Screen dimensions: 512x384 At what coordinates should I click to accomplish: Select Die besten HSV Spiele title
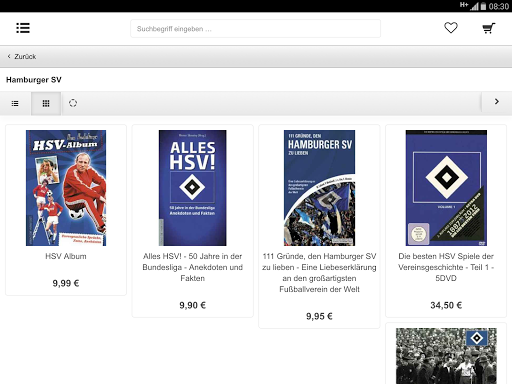tap(446, 267)
